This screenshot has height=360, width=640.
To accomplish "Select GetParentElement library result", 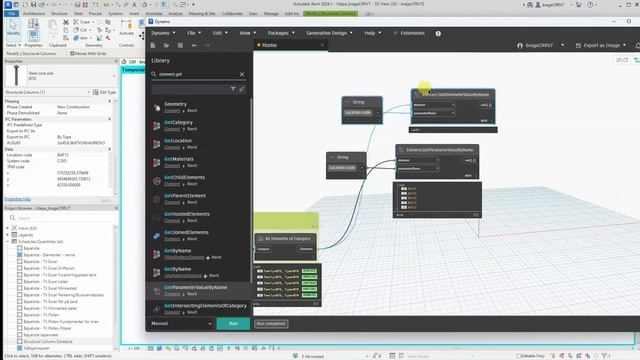I will [x=198, y=198].
